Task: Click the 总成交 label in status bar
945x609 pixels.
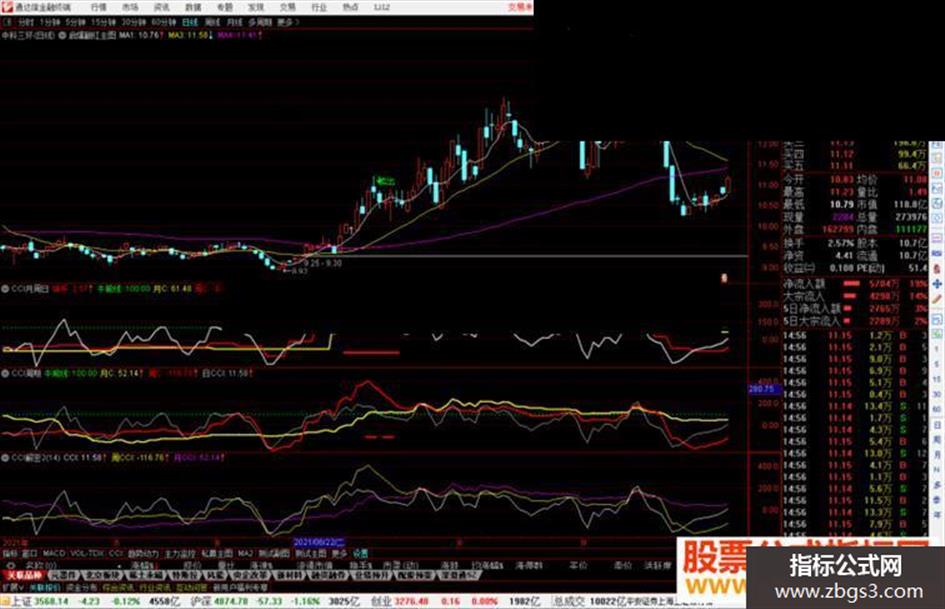Action: 570,601
